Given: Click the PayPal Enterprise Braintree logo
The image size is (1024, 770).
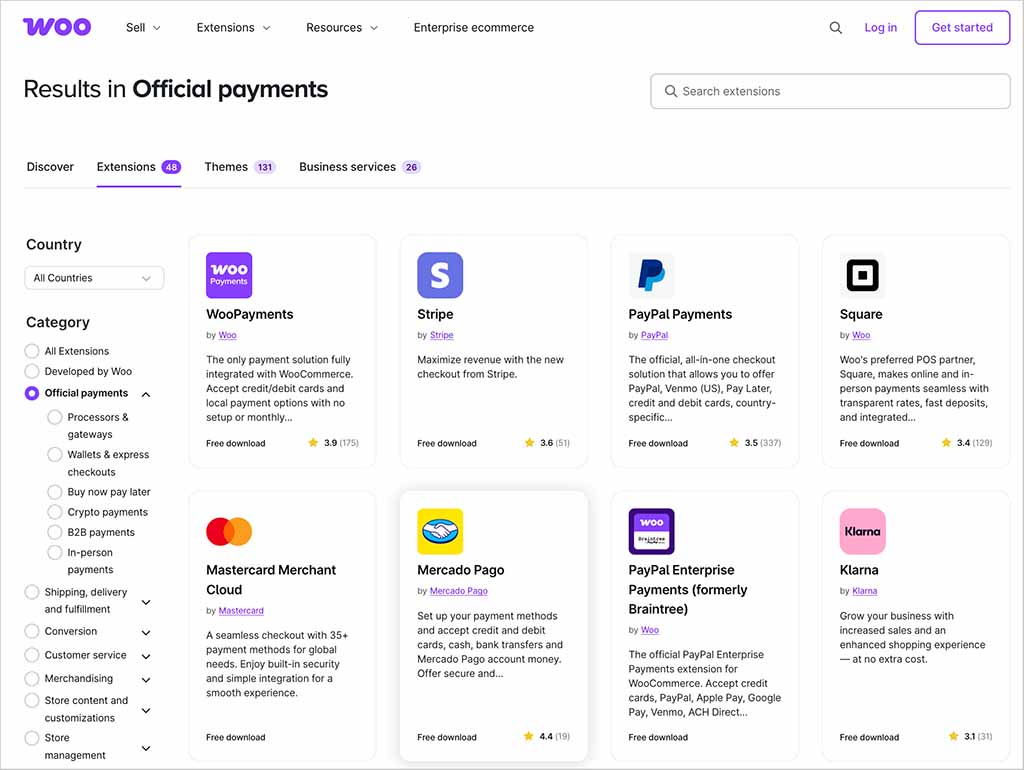Looking at the screenshot, I should (651, 531).
